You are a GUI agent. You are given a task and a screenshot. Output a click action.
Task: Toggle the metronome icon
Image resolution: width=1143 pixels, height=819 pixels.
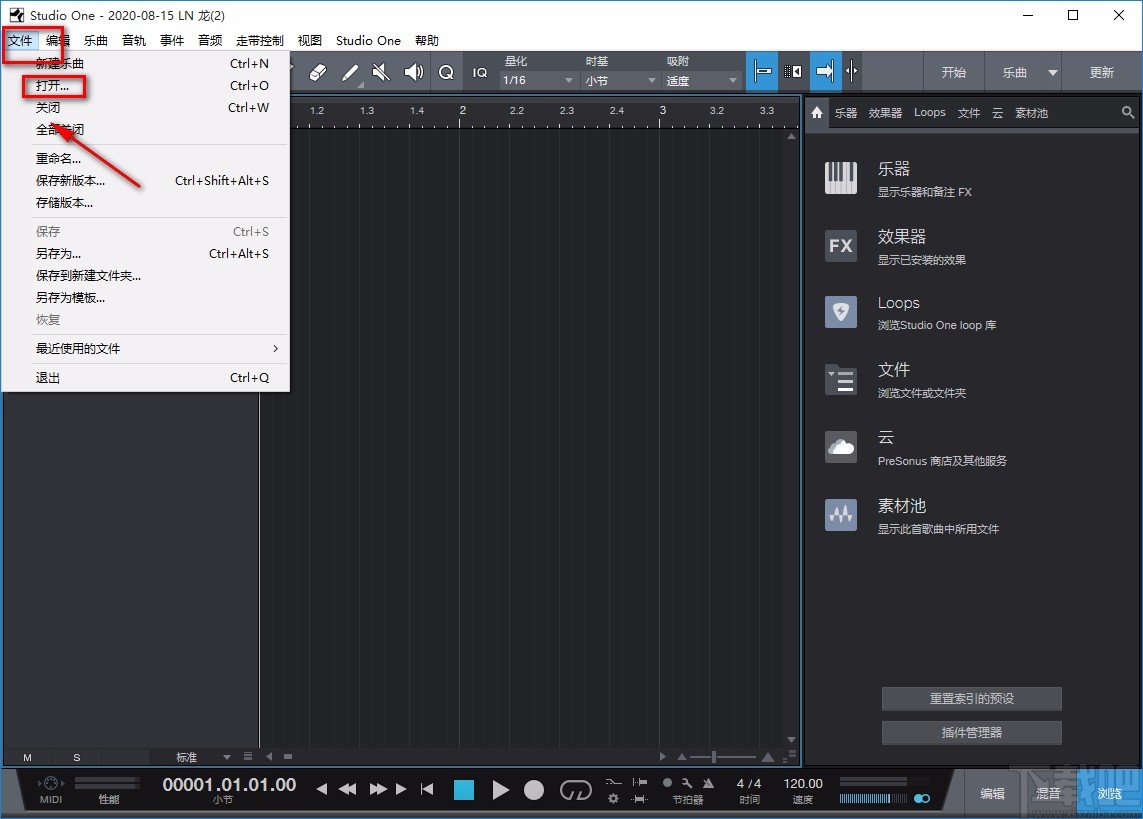(x=708, y=783)
